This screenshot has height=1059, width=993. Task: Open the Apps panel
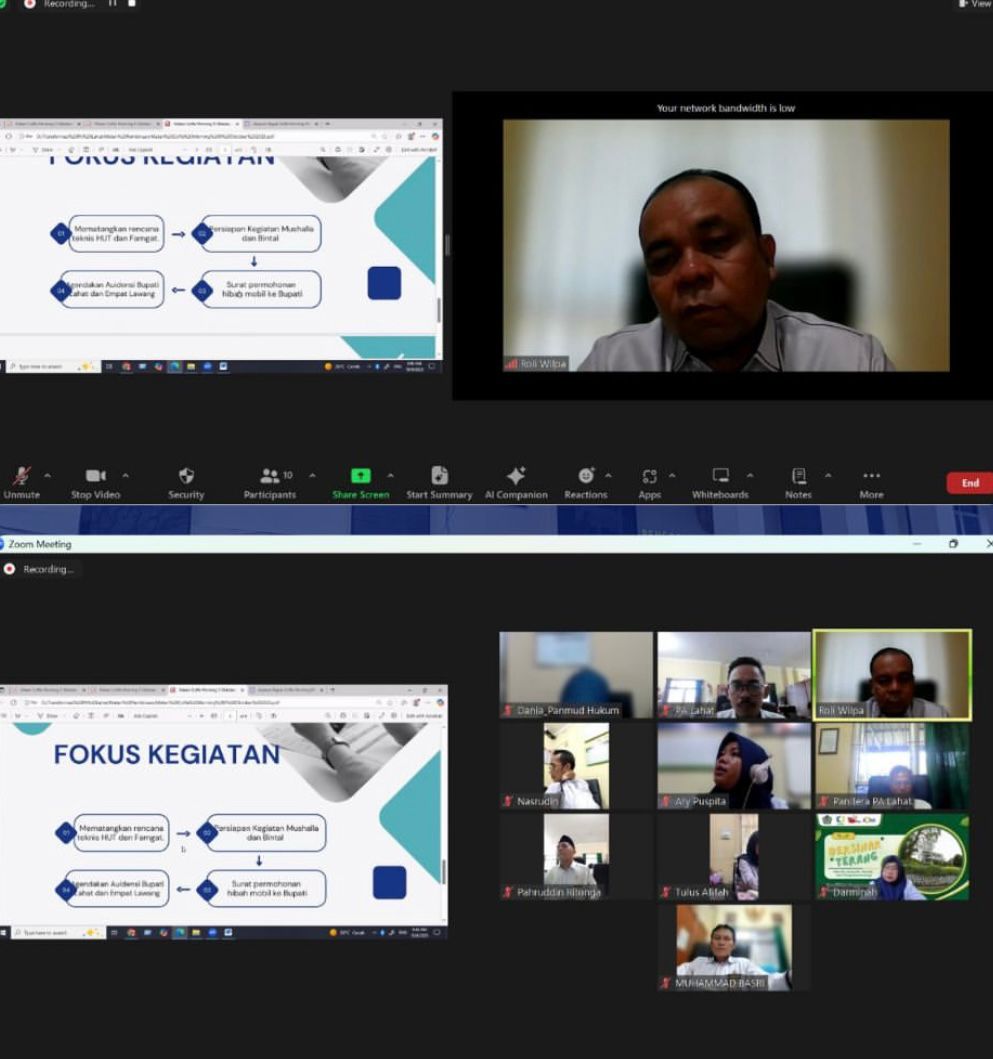(x=650, y=482)
